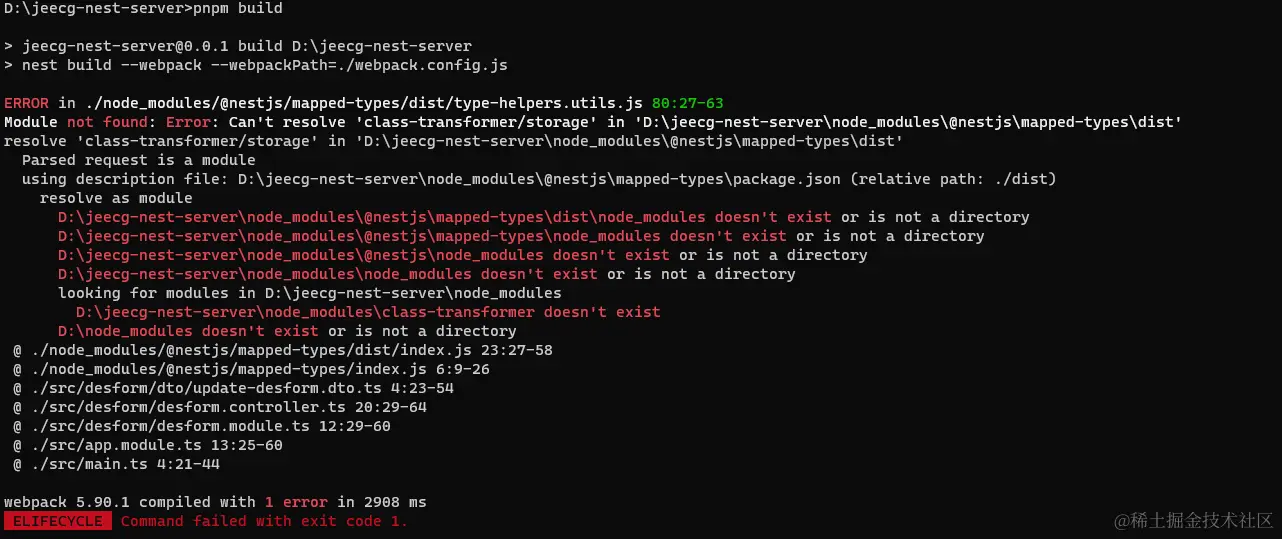
Task: Click the 'Module not found' error line
Action: [594, 122]
